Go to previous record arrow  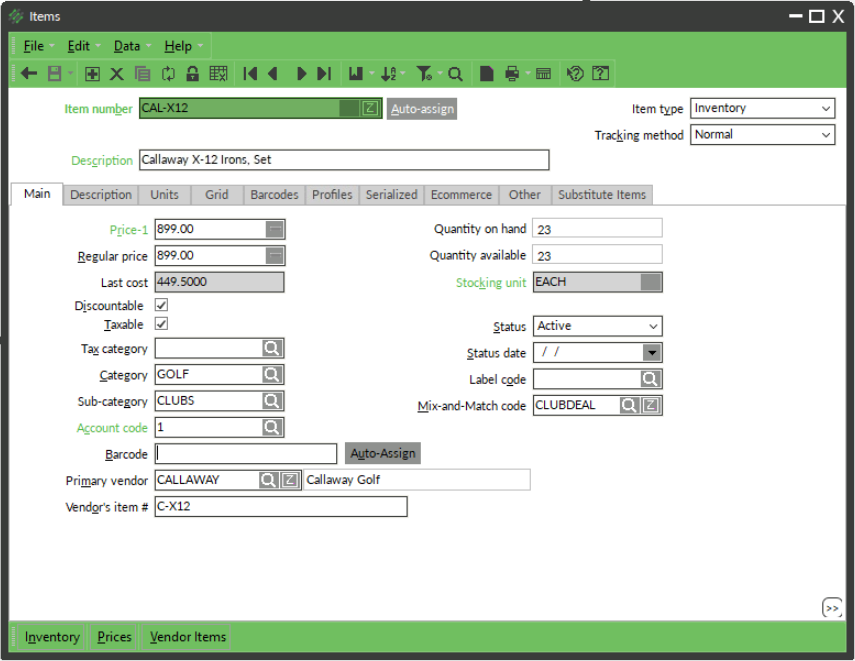[x=274, y=74]
